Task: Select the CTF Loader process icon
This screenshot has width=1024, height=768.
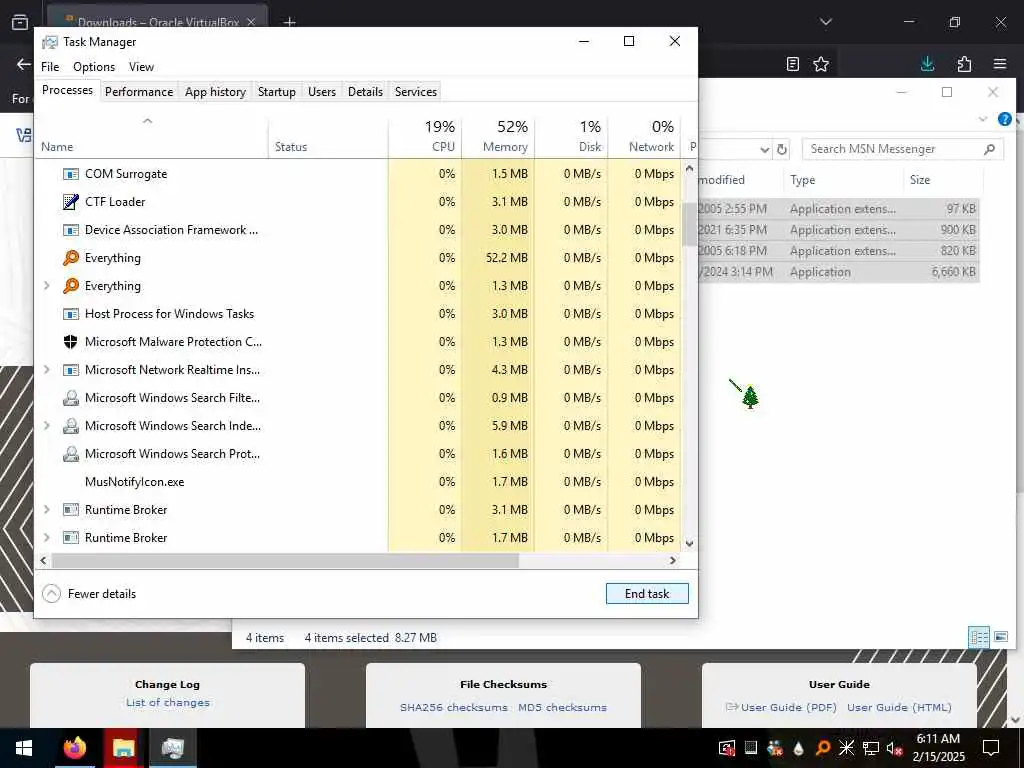Action: (71, 202)
